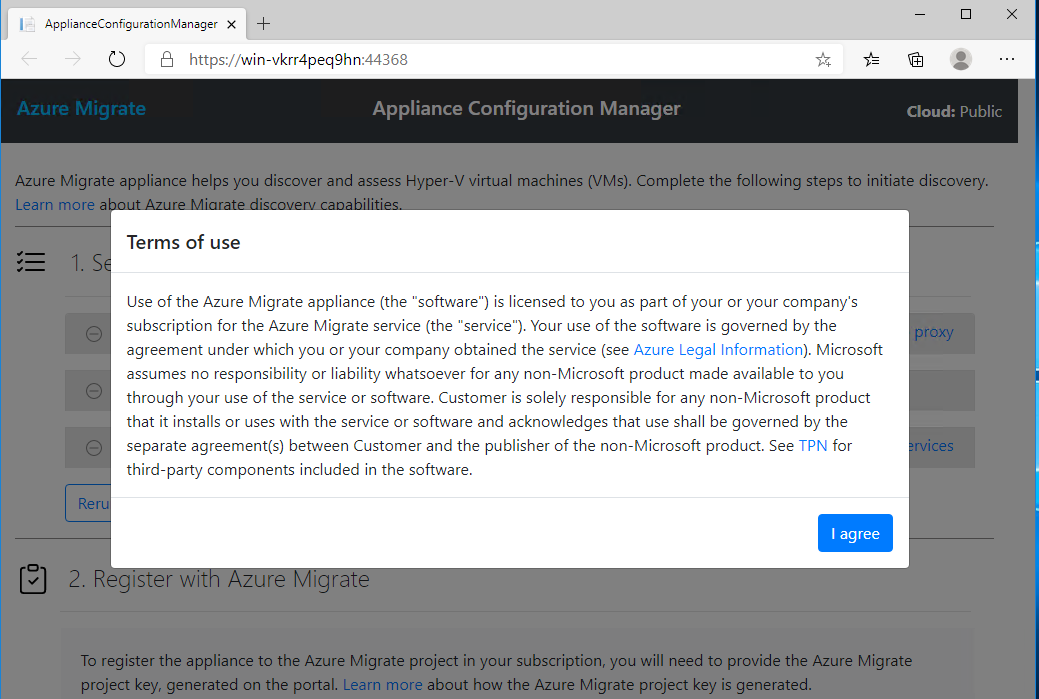Click the user profile avatar icon
The image size is (1039, 699).
pyautogui.click(x=961, y=59)
